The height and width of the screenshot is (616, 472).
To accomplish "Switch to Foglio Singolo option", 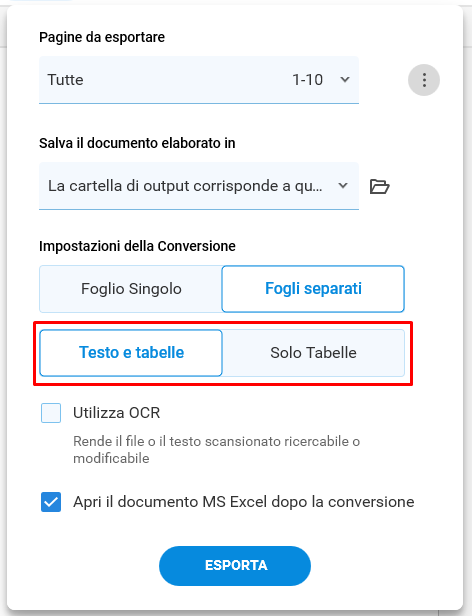I will click(131, 289).
